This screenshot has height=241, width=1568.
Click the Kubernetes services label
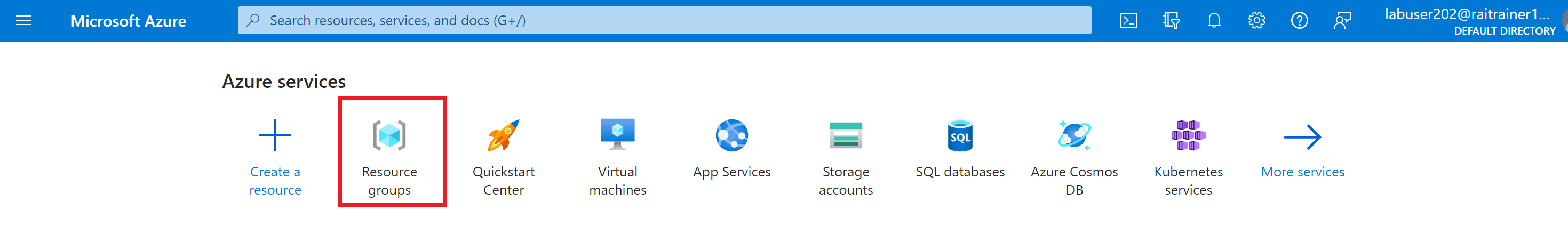(x=1188, y=181)
